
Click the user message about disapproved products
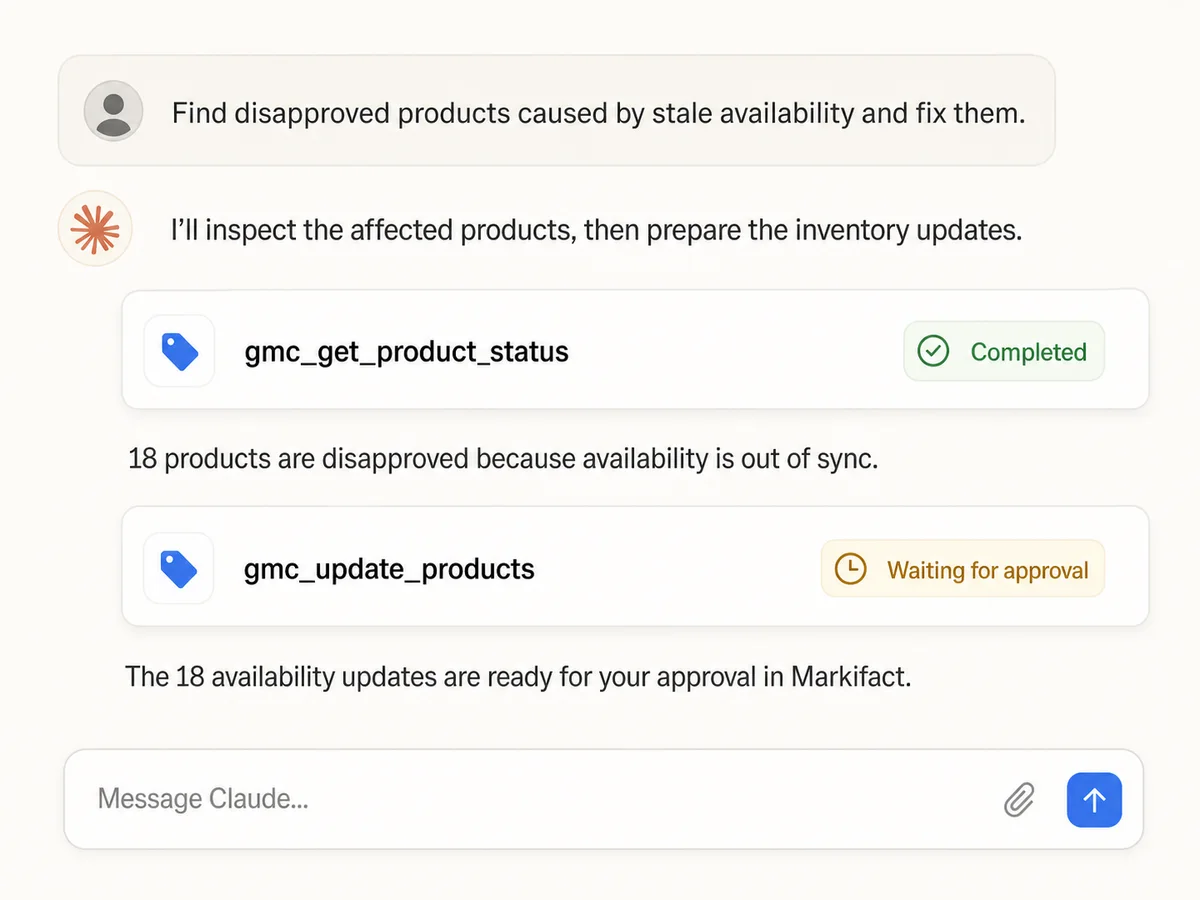pyautogui.click(x=557, y=111)
